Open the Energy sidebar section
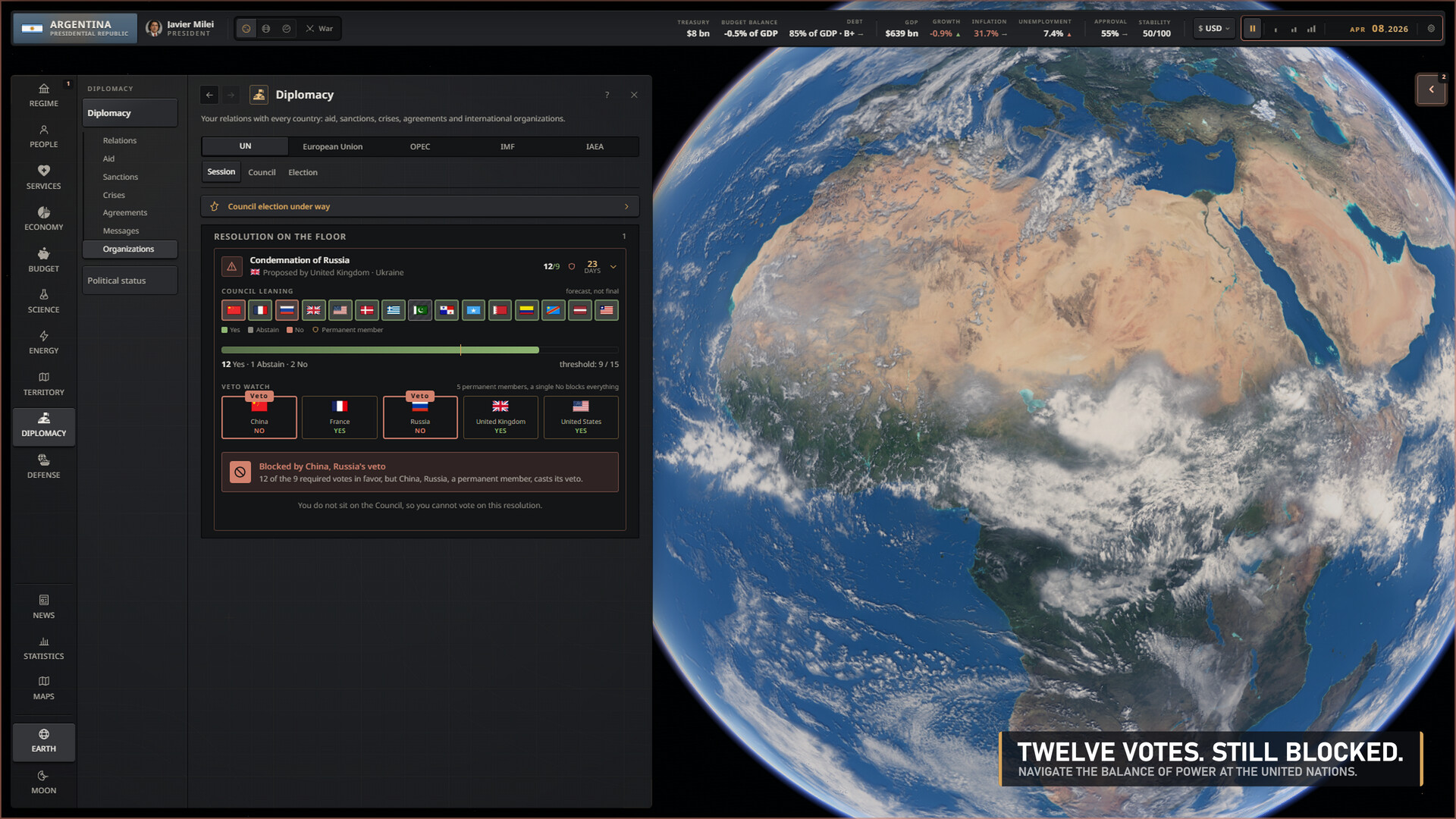The width and height of the screenshot is (1456, 819). pyautogui.click(x=43, y=342)
